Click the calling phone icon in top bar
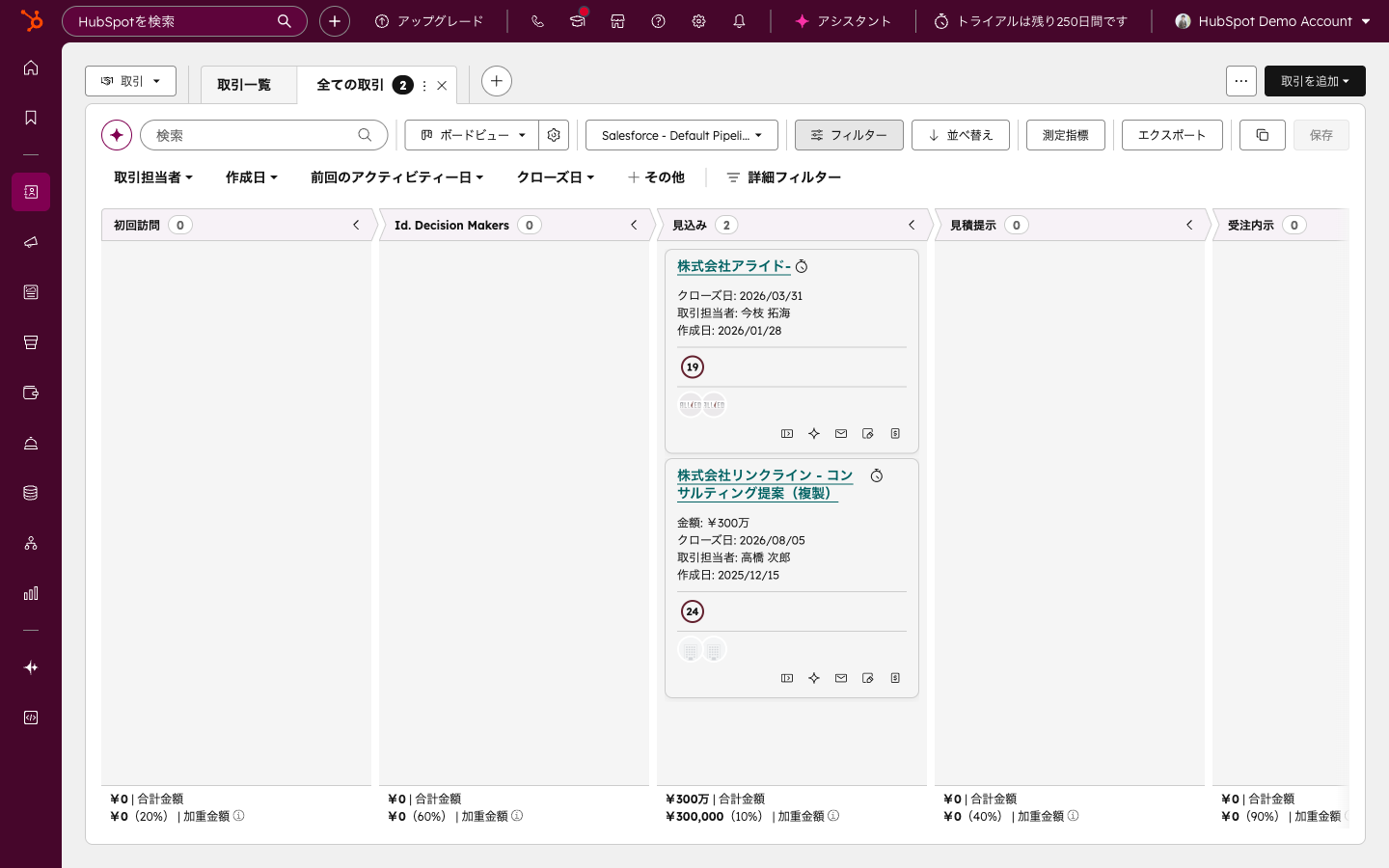The image size is (1389, 868). tap(537, 21)
